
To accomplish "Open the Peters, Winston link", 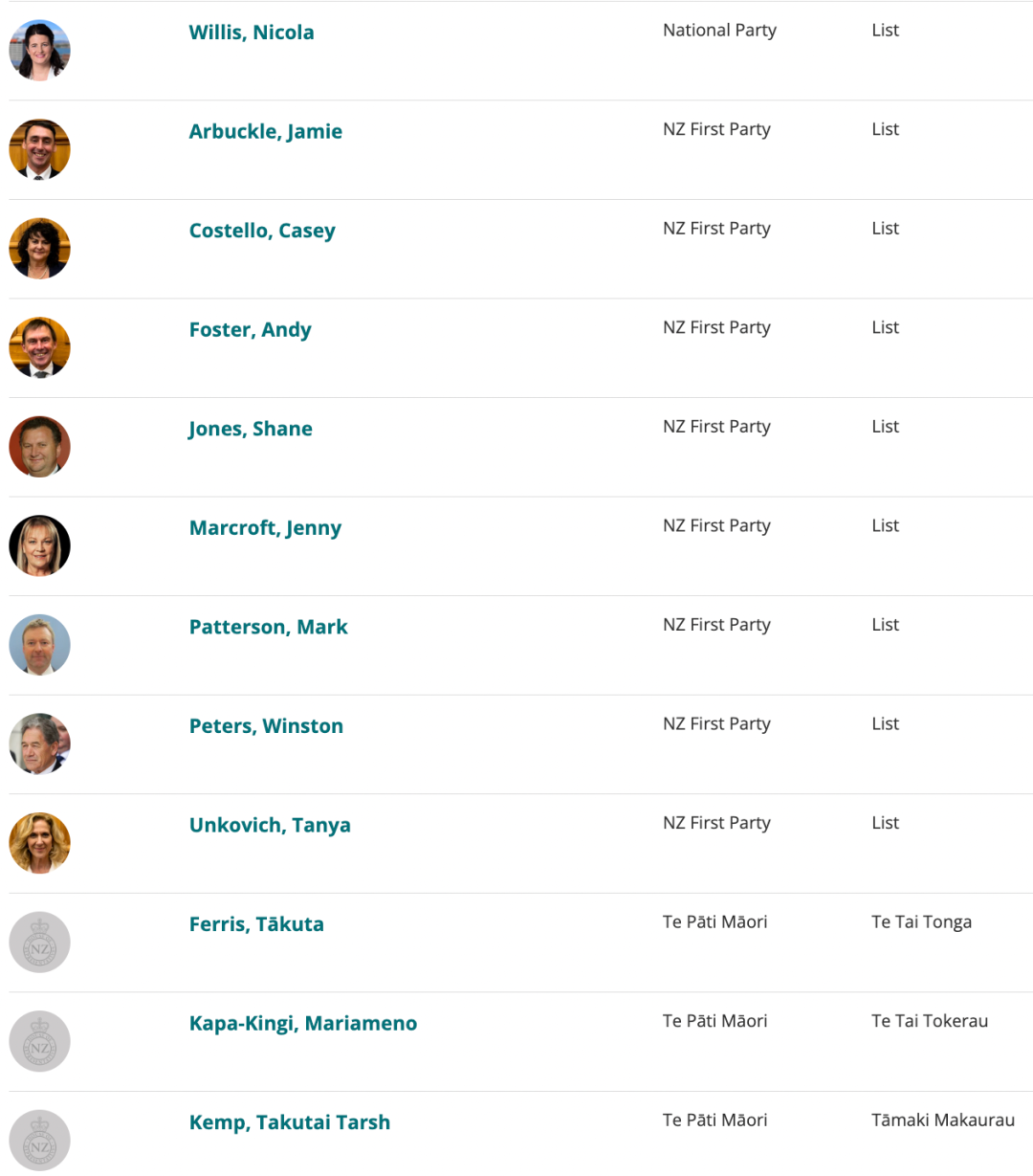I will [x=266, y=726].
